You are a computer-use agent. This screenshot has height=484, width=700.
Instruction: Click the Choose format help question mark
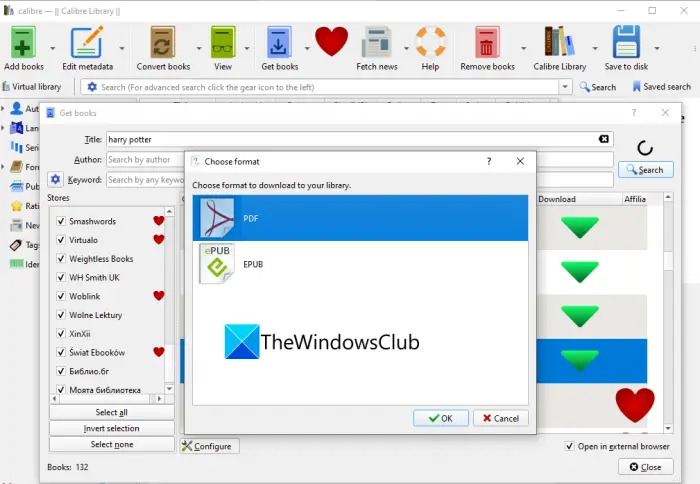(489, 161)
